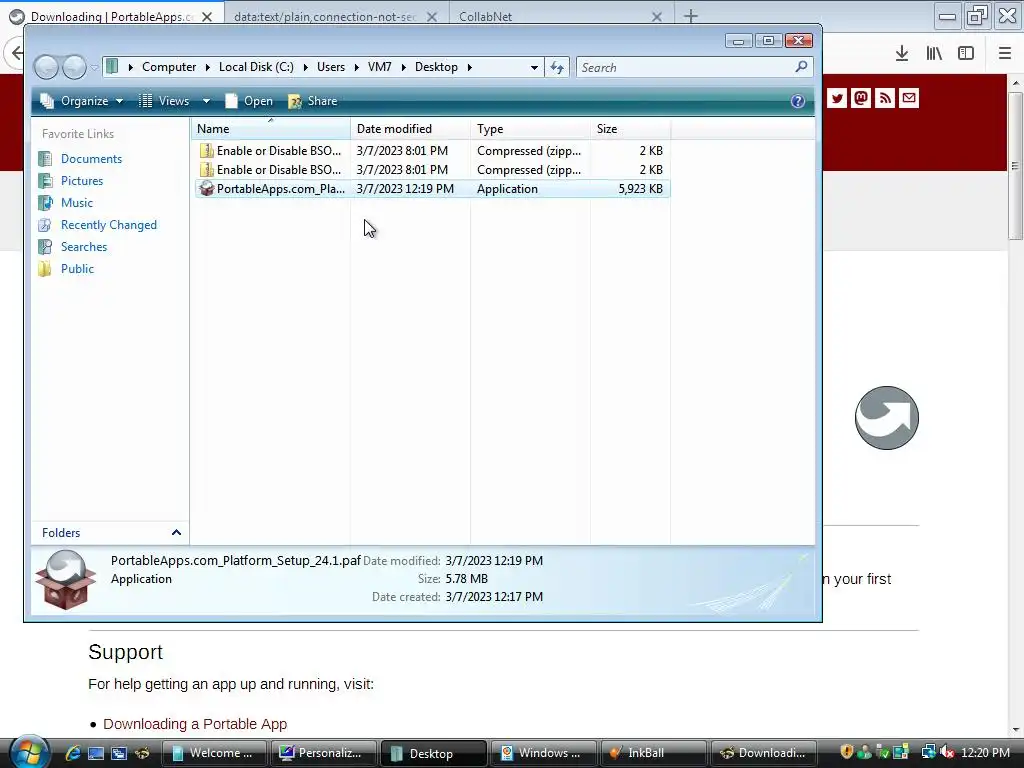Open Personaliz... taskbar button
The image size is (1024, 768).
coord(323,753)
